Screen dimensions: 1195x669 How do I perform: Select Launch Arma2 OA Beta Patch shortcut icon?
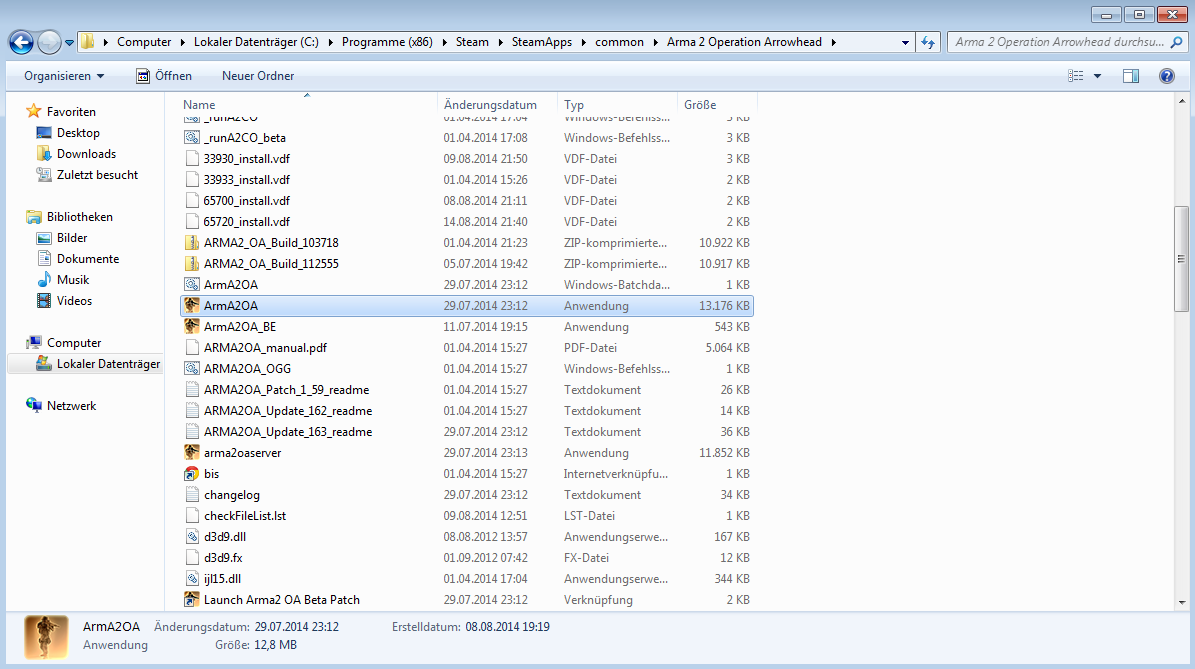tap(192, 600)
